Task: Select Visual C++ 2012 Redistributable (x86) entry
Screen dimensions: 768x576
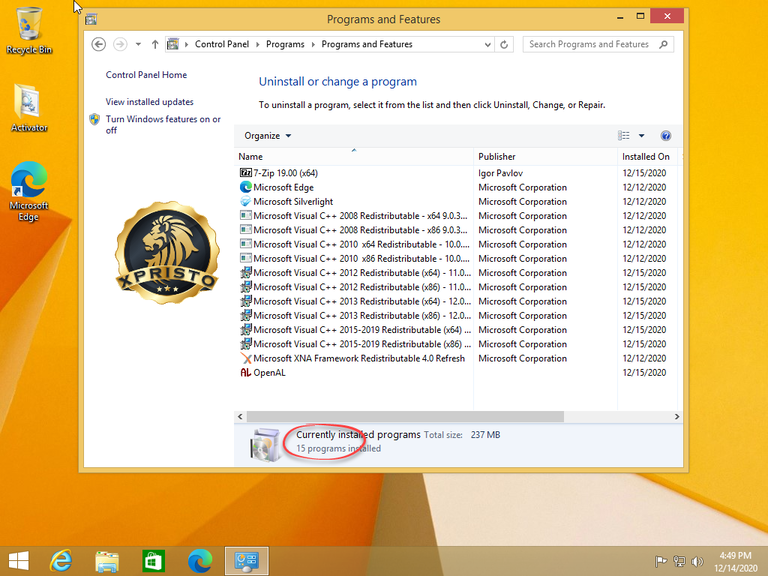Action: 458,287
